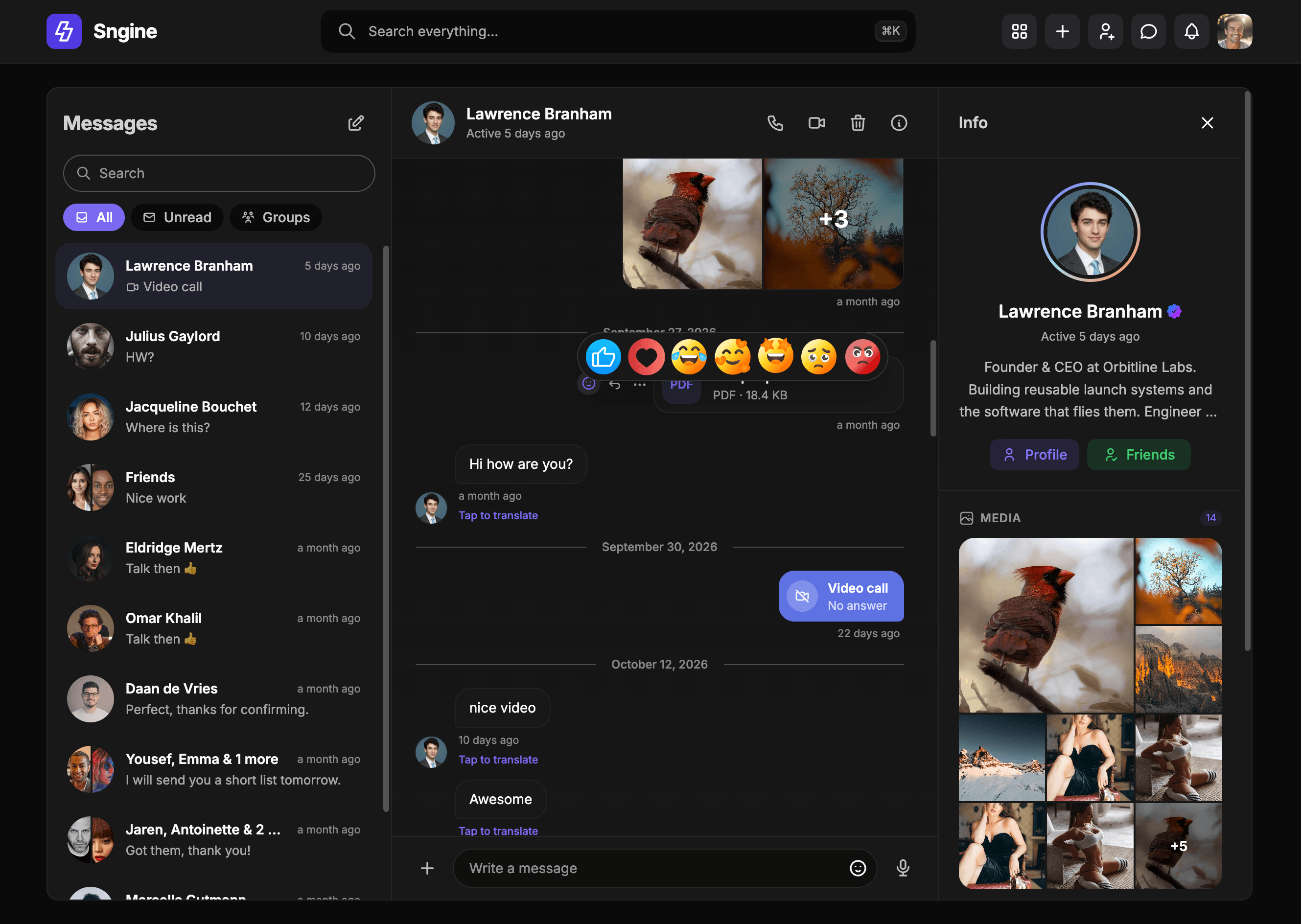Switch to the Unread filter tab

[177, 217]
